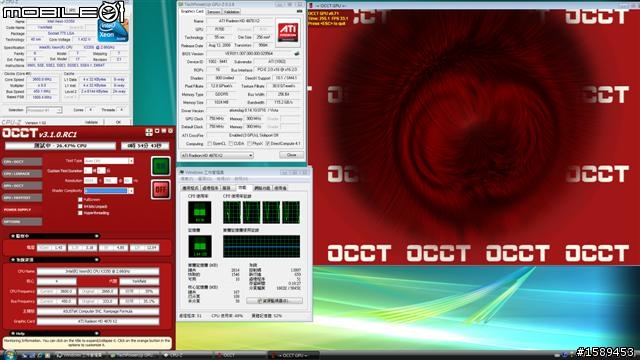
Task: Click the Resolution height field in OCCT
Action: (x=110, y=180)
